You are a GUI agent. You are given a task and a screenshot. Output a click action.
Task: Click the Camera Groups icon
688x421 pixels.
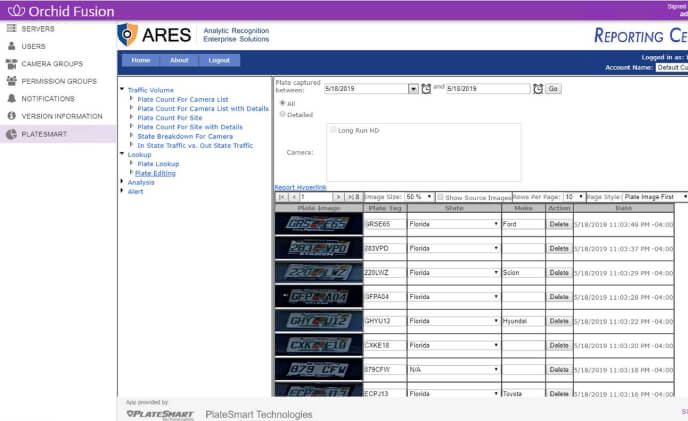pyautogui.click(x=11, y=64)
